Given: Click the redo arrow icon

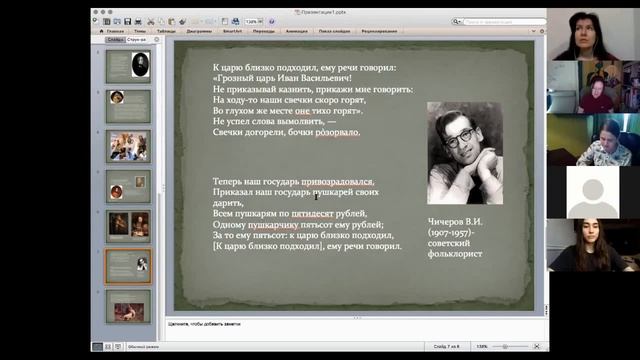Looking at the screenshot, I should tap(210, 22).
